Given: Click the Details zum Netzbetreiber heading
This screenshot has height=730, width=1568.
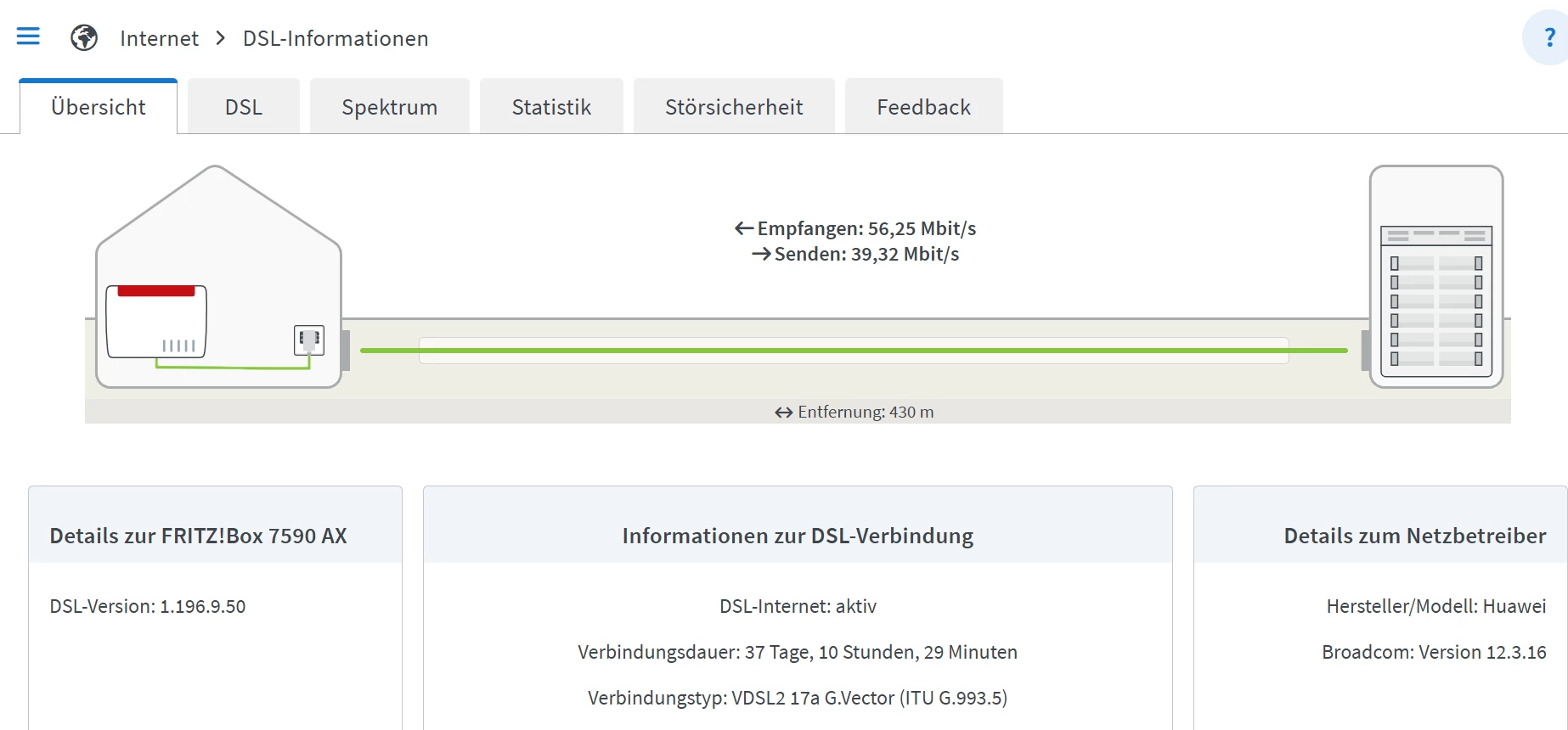Looking at the screenshot, I should (x=1415, y=536).
